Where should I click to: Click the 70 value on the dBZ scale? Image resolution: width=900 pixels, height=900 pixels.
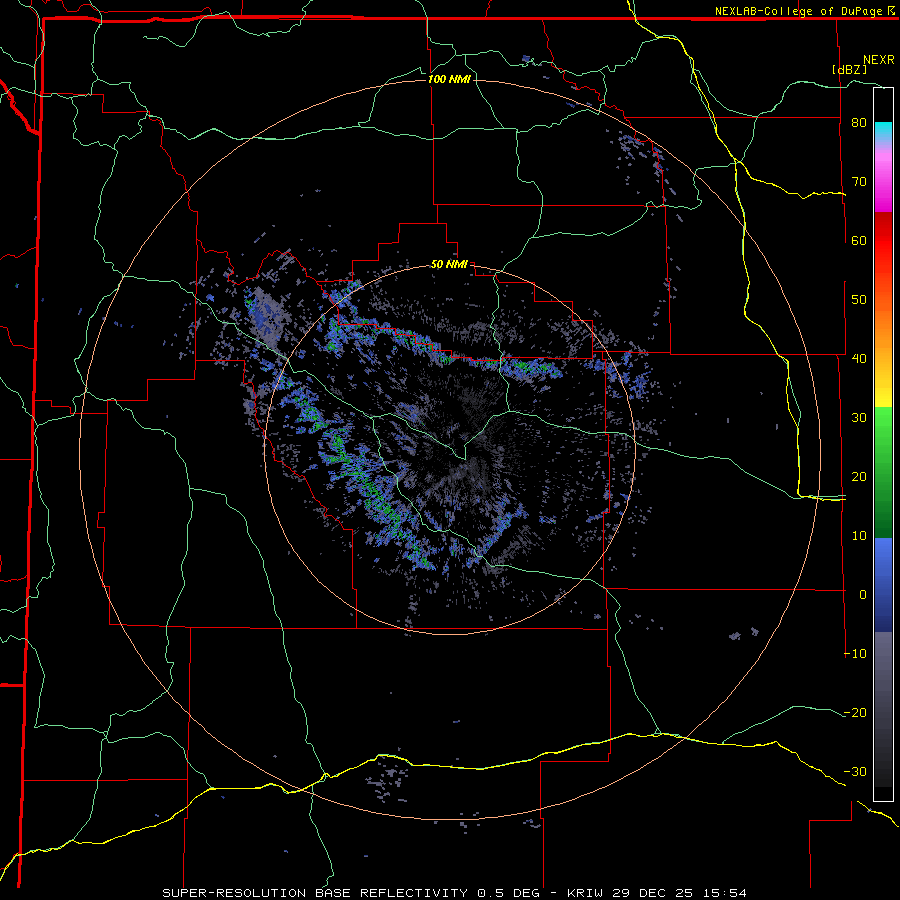pos(859,182)
